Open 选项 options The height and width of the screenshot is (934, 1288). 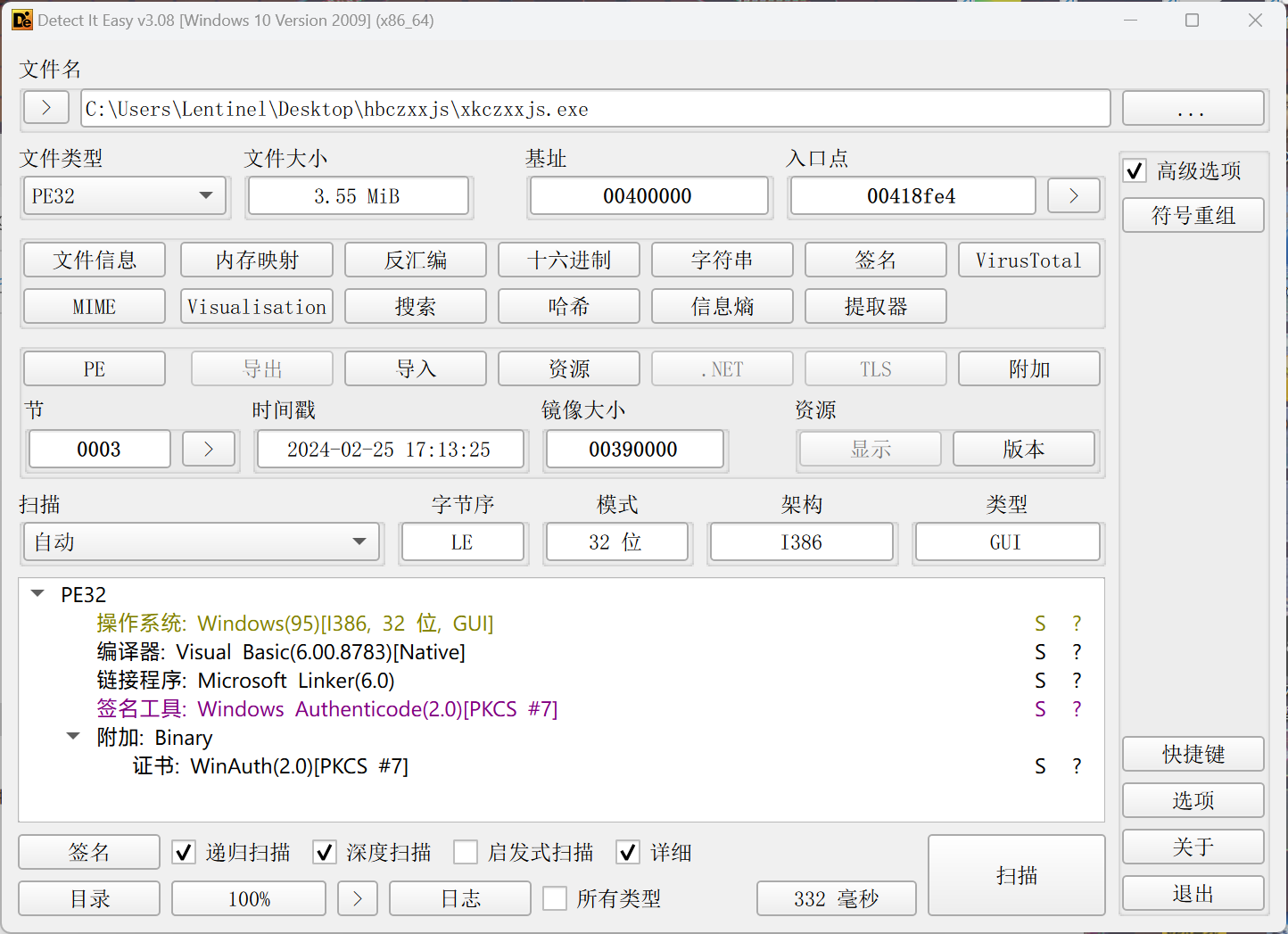1193,800
